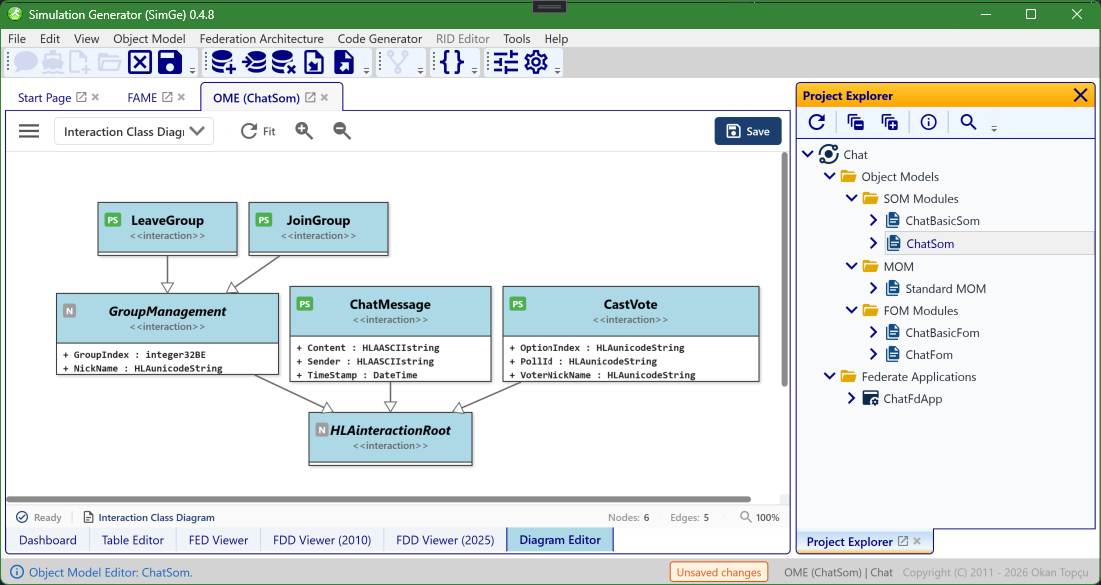
Task: Click the remove database (x) toolbar icon
Action: 284,63
